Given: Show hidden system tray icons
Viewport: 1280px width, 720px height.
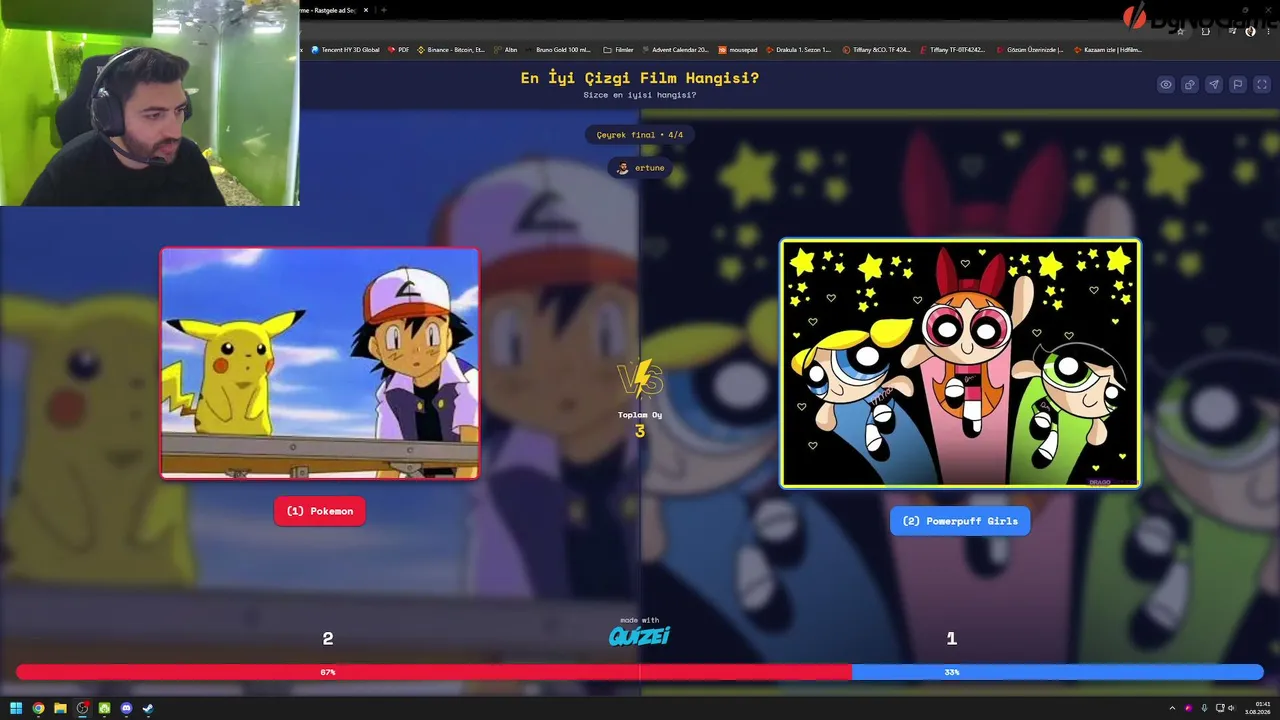Looking at the screenshot, I should [1172, 709].
